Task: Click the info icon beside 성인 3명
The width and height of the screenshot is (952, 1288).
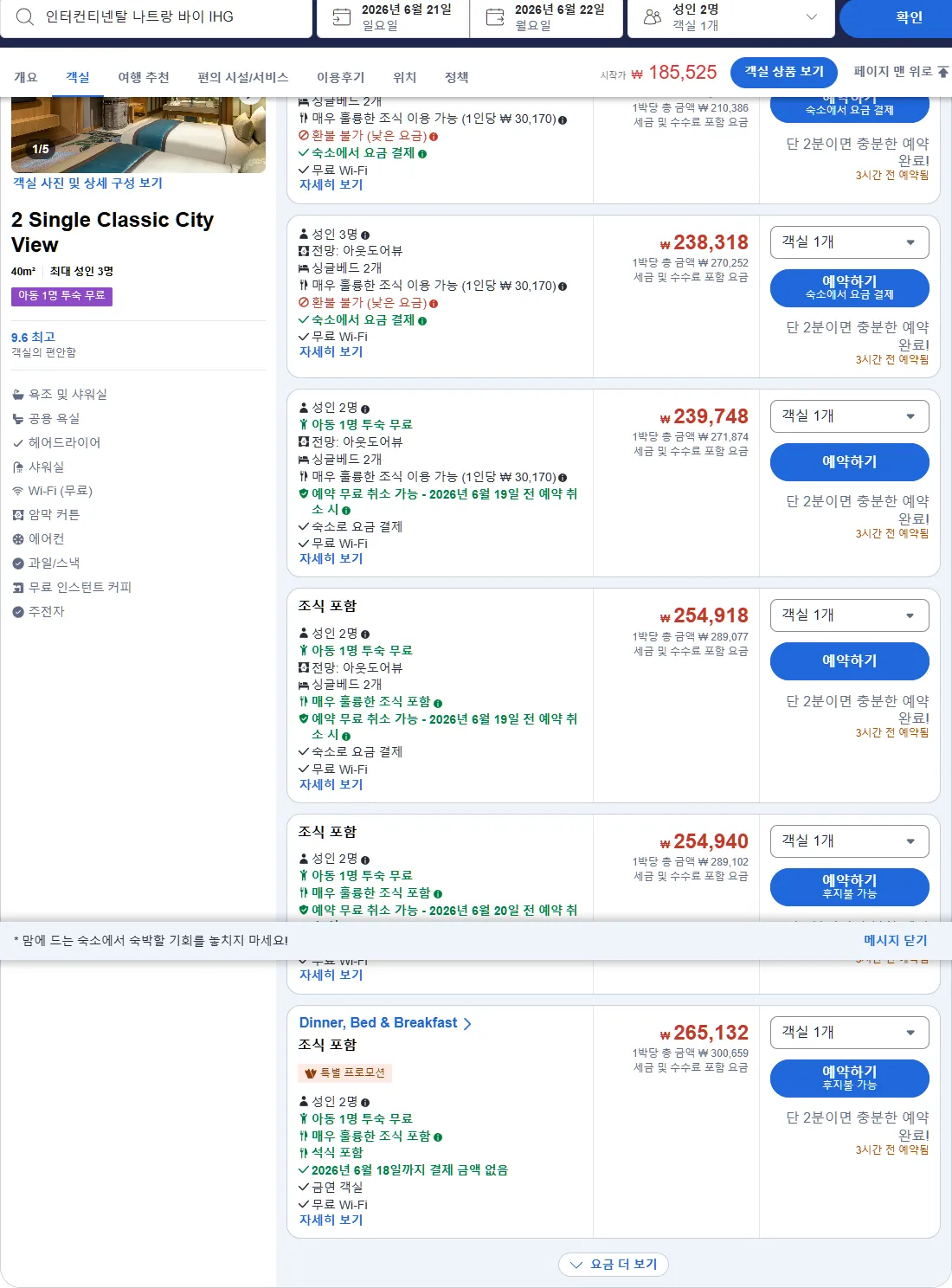Action: tap(365, 235)
